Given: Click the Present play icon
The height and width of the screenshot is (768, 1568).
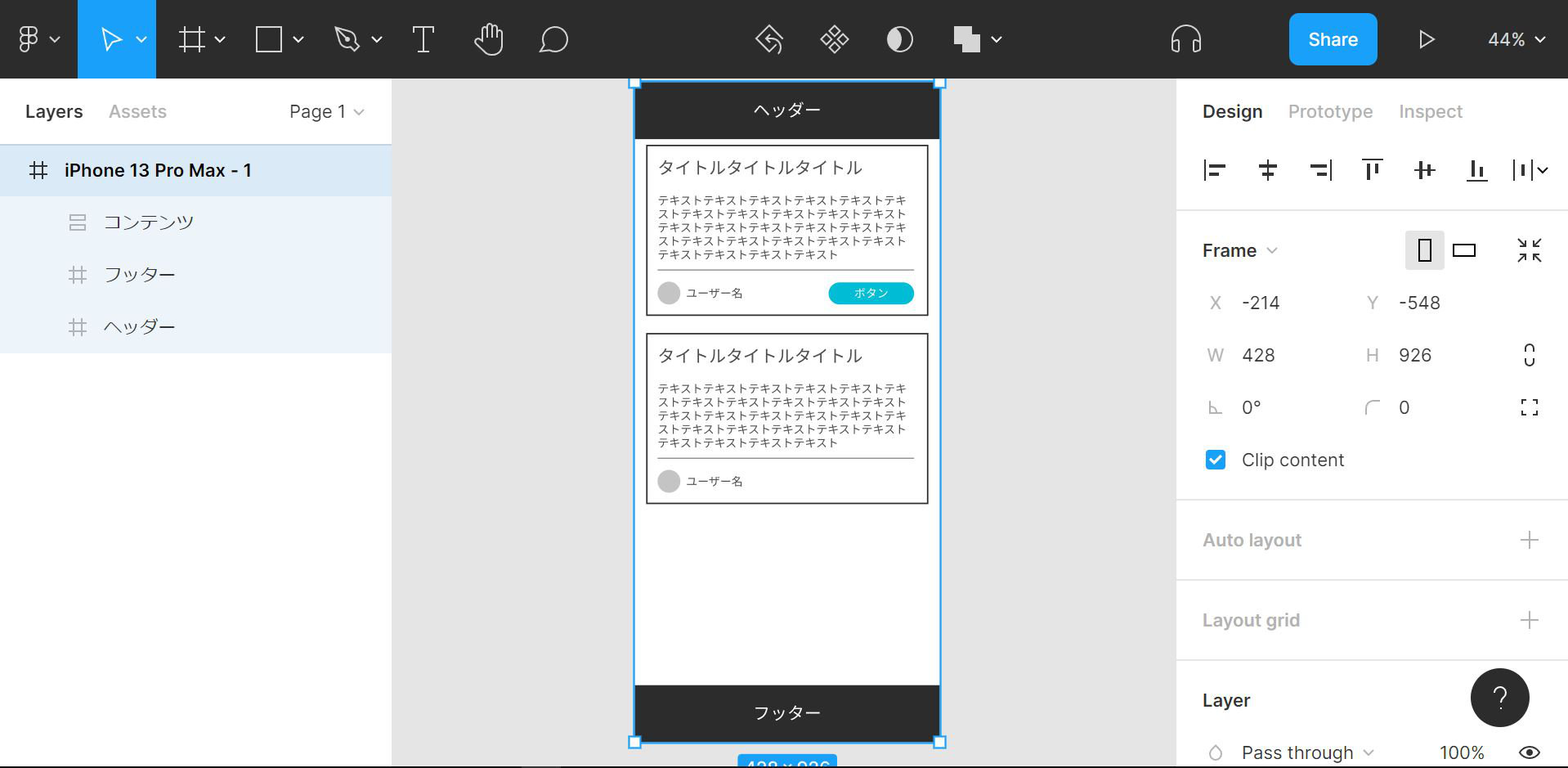Looking at the screenshot, I should coord(1427,39).
